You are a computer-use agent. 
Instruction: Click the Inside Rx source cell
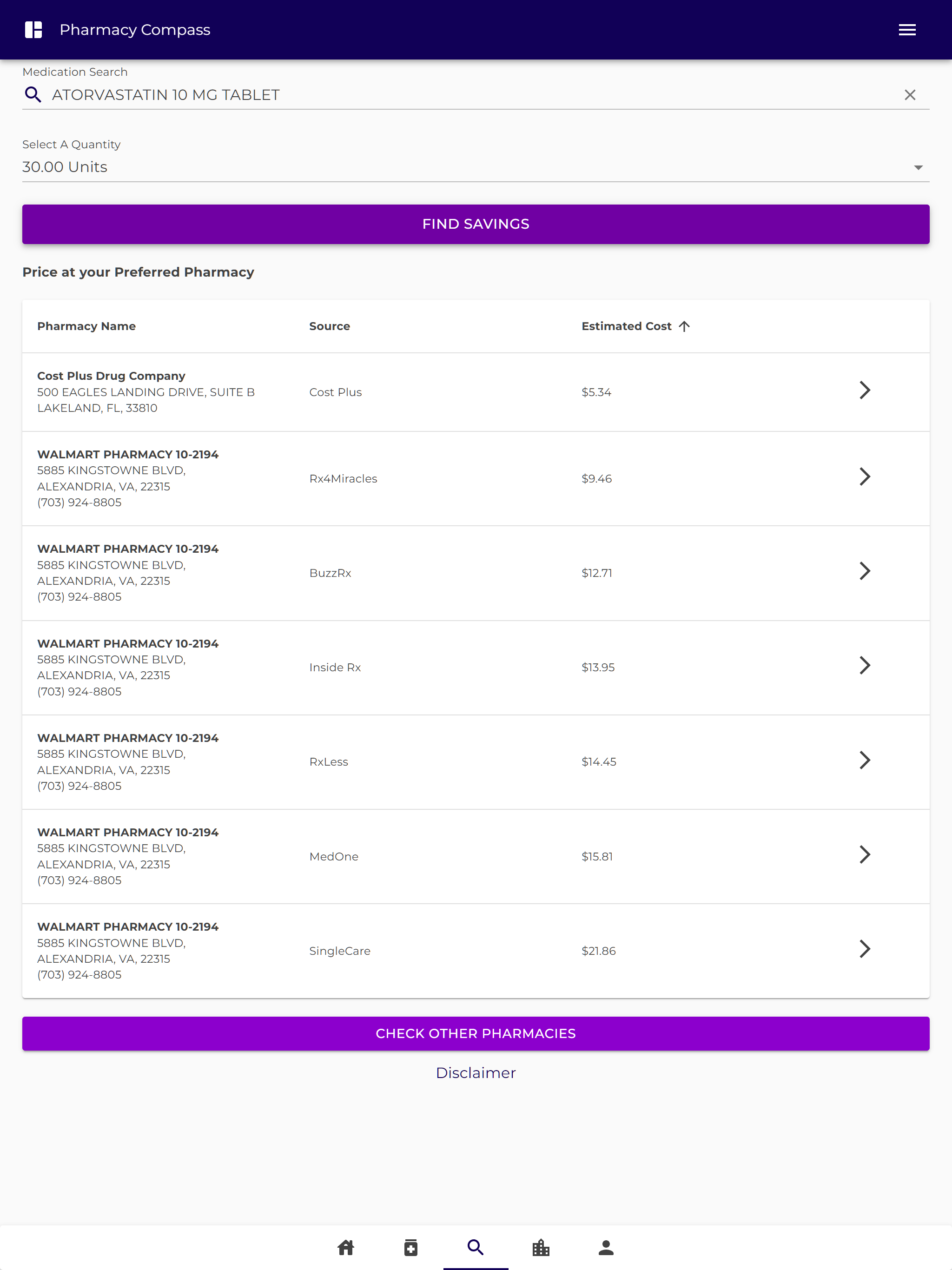(335, 667)
